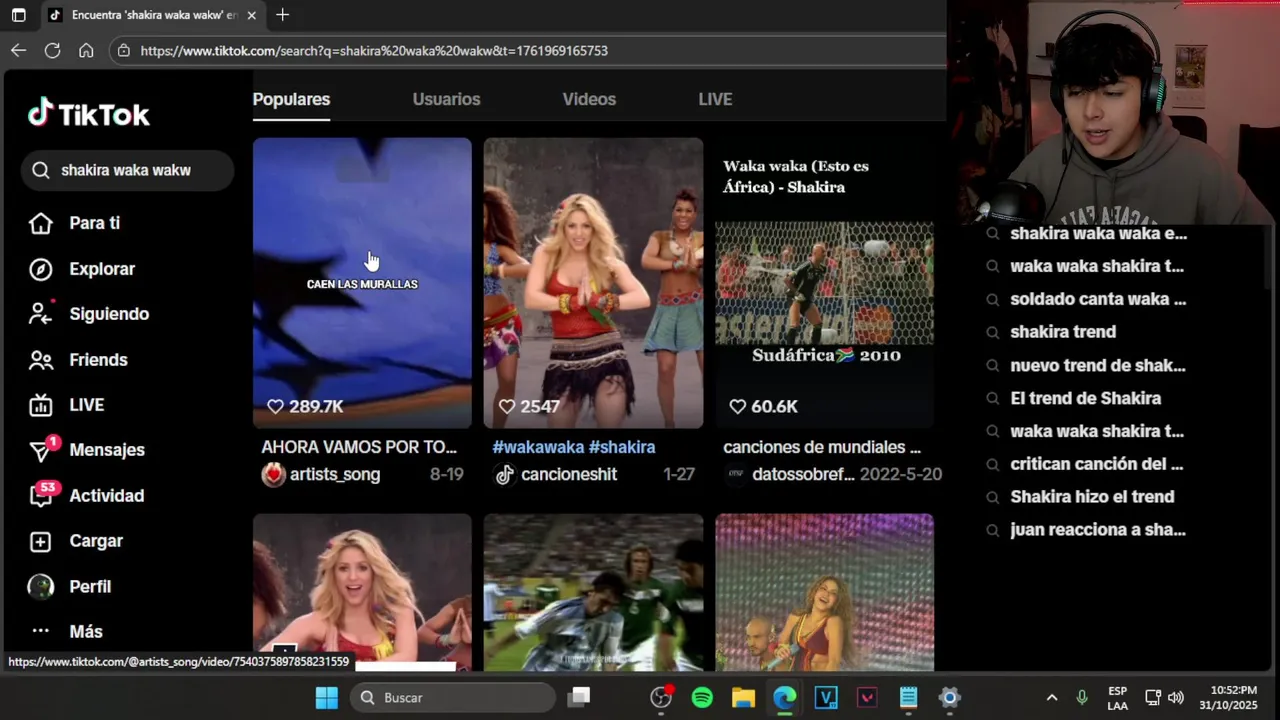The height and width of the screenshot is (720, 1280).
Task: Click the taskbar Buscar search box
Action: [453, 698]
